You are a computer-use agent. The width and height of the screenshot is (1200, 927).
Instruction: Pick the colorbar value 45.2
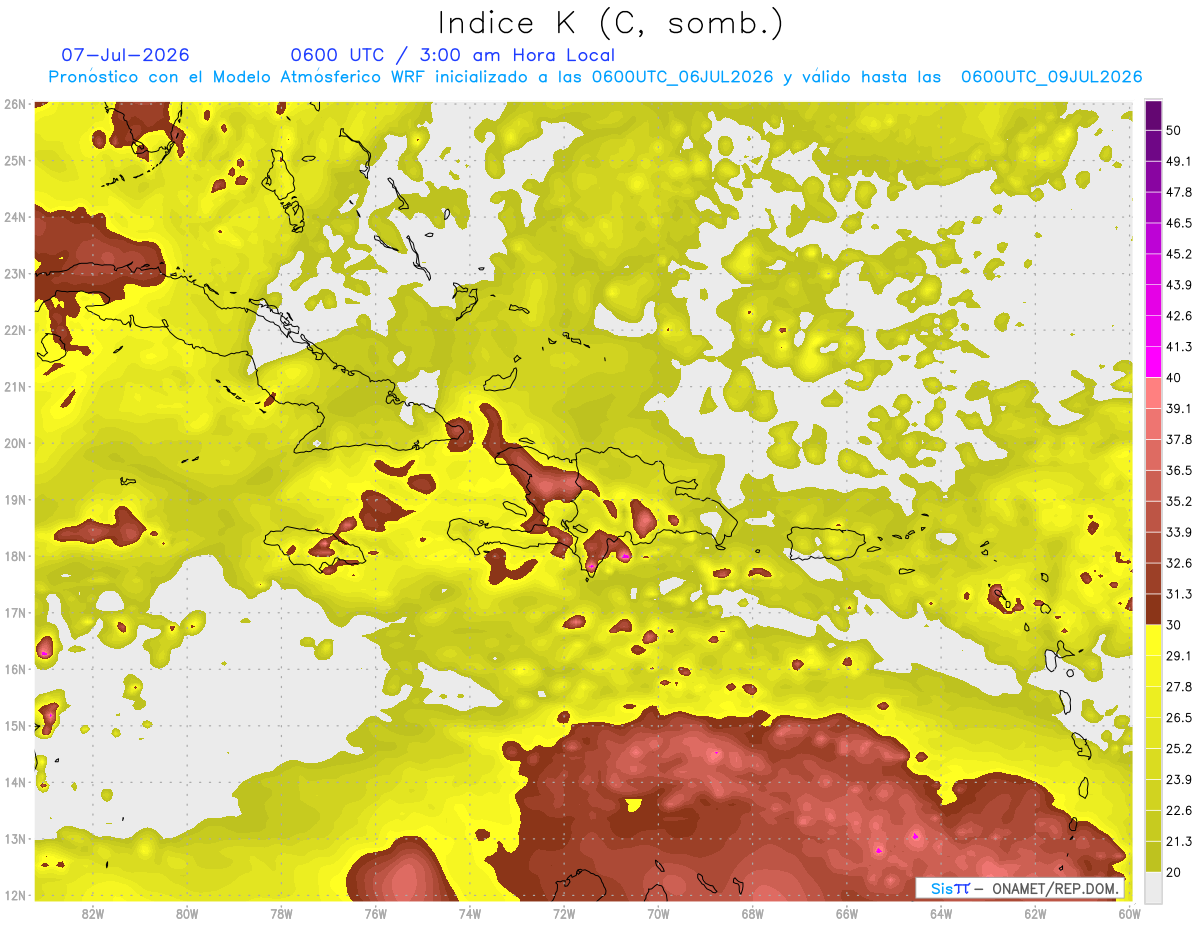tap(1179, 254)
